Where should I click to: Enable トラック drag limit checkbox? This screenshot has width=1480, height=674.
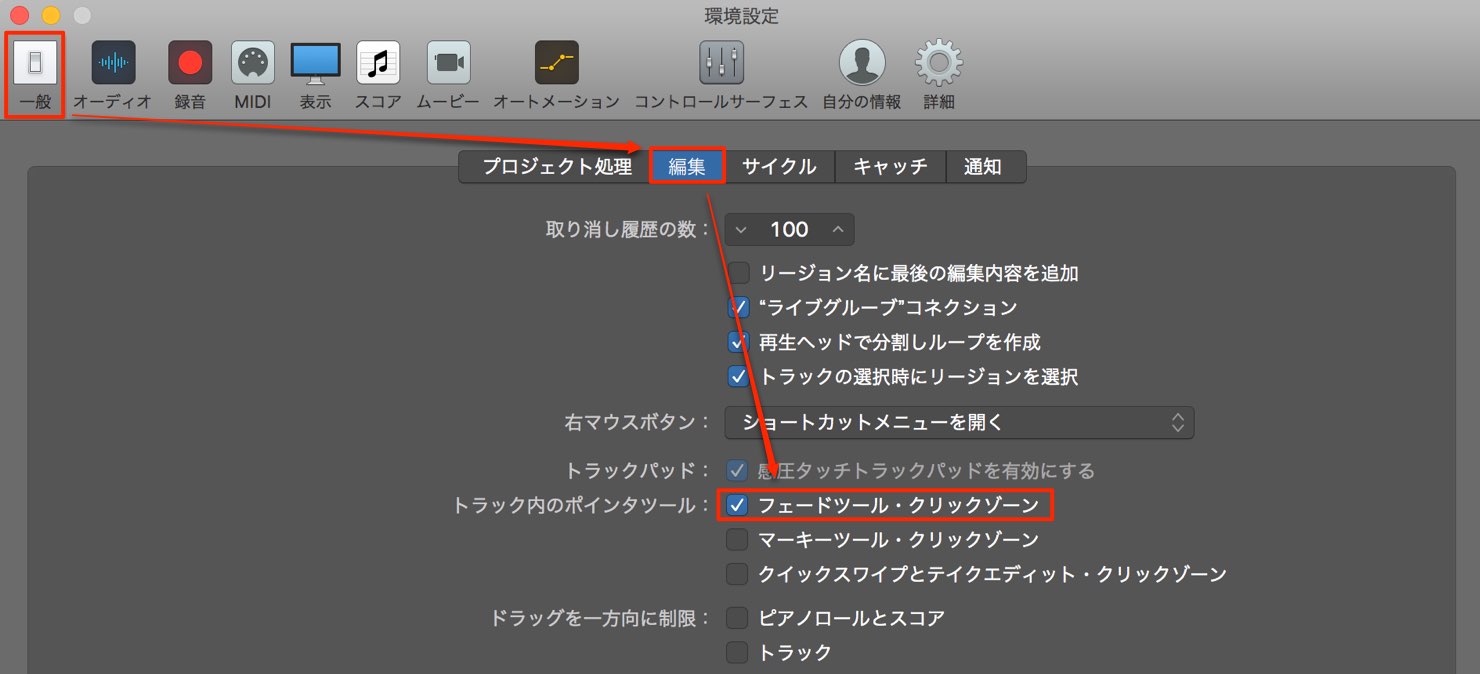click(x=738, y=653)
